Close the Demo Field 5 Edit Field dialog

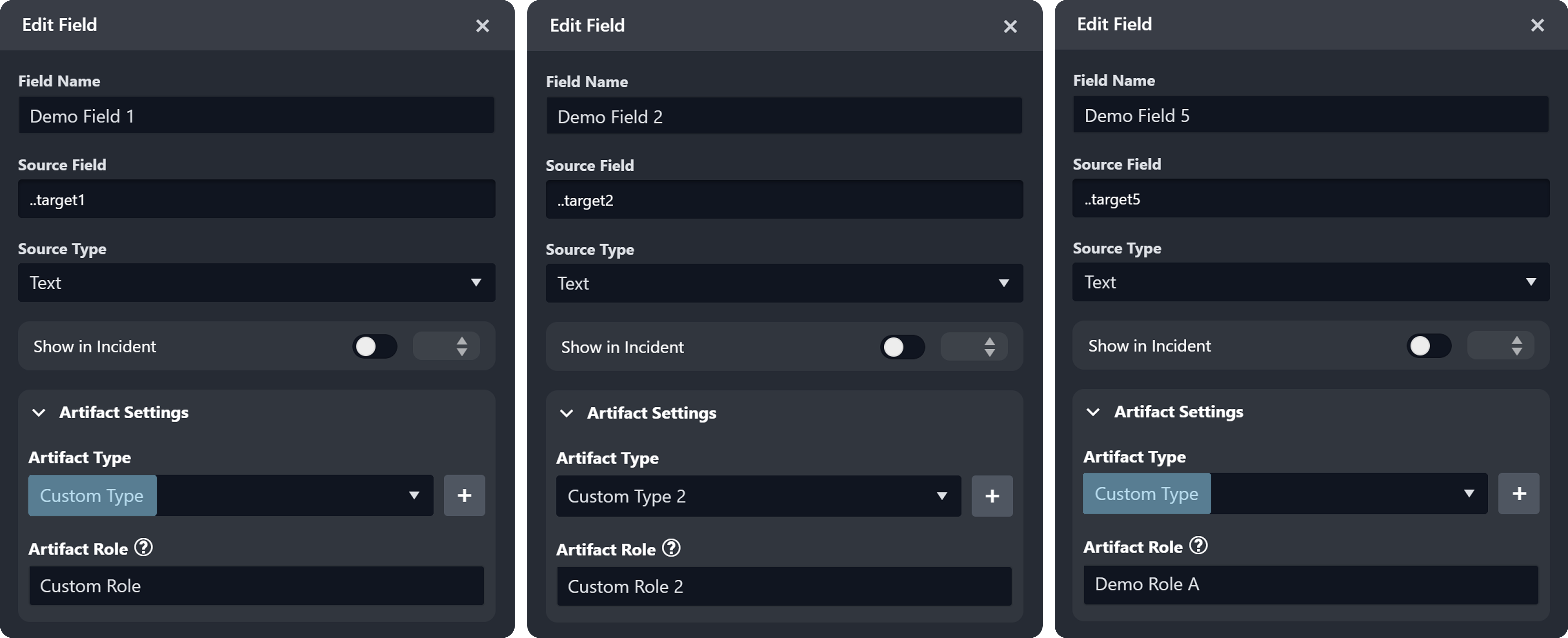point(1537,25)
